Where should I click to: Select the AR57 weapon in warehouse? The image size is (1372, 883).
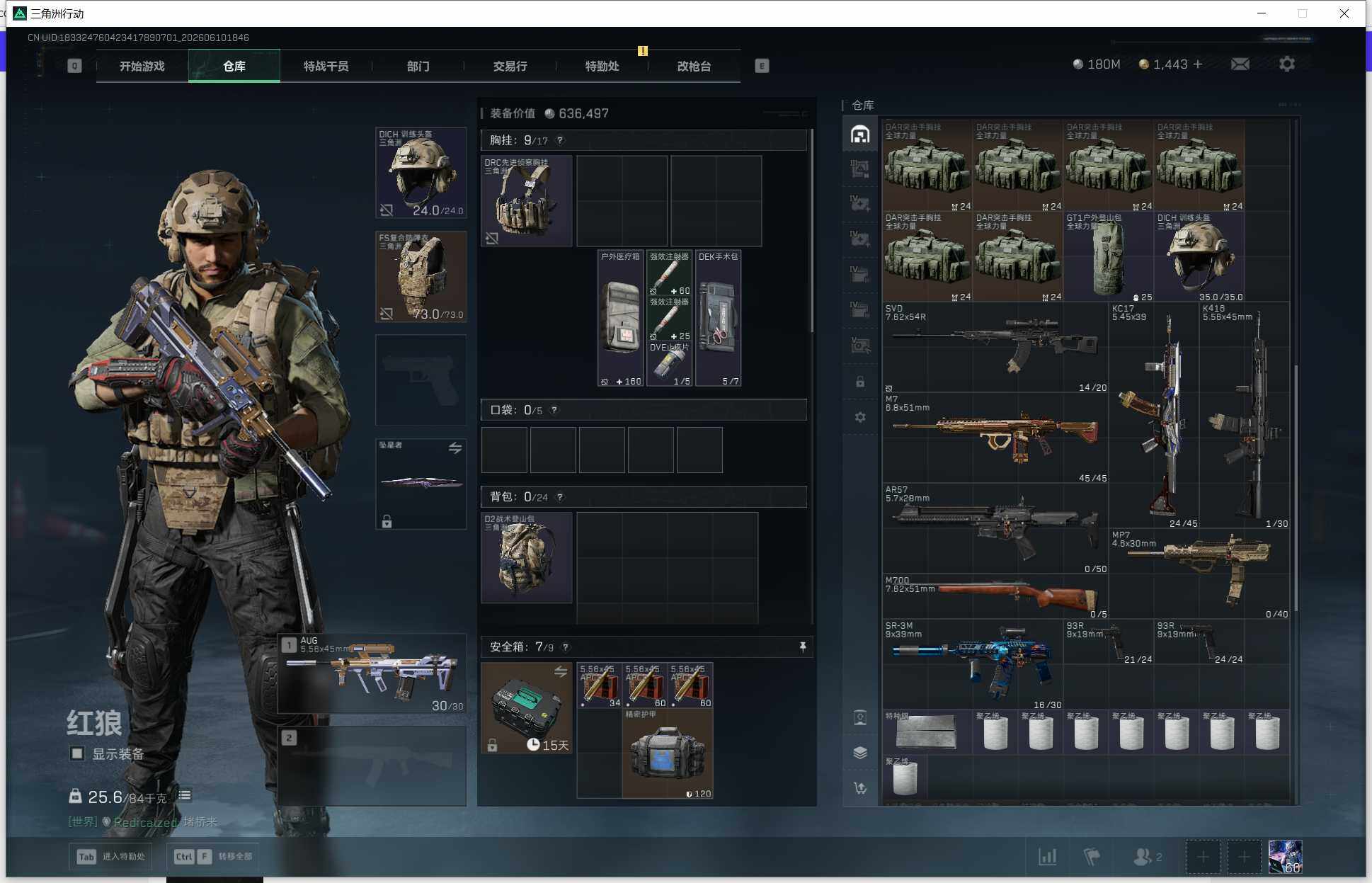coord(995,529)
